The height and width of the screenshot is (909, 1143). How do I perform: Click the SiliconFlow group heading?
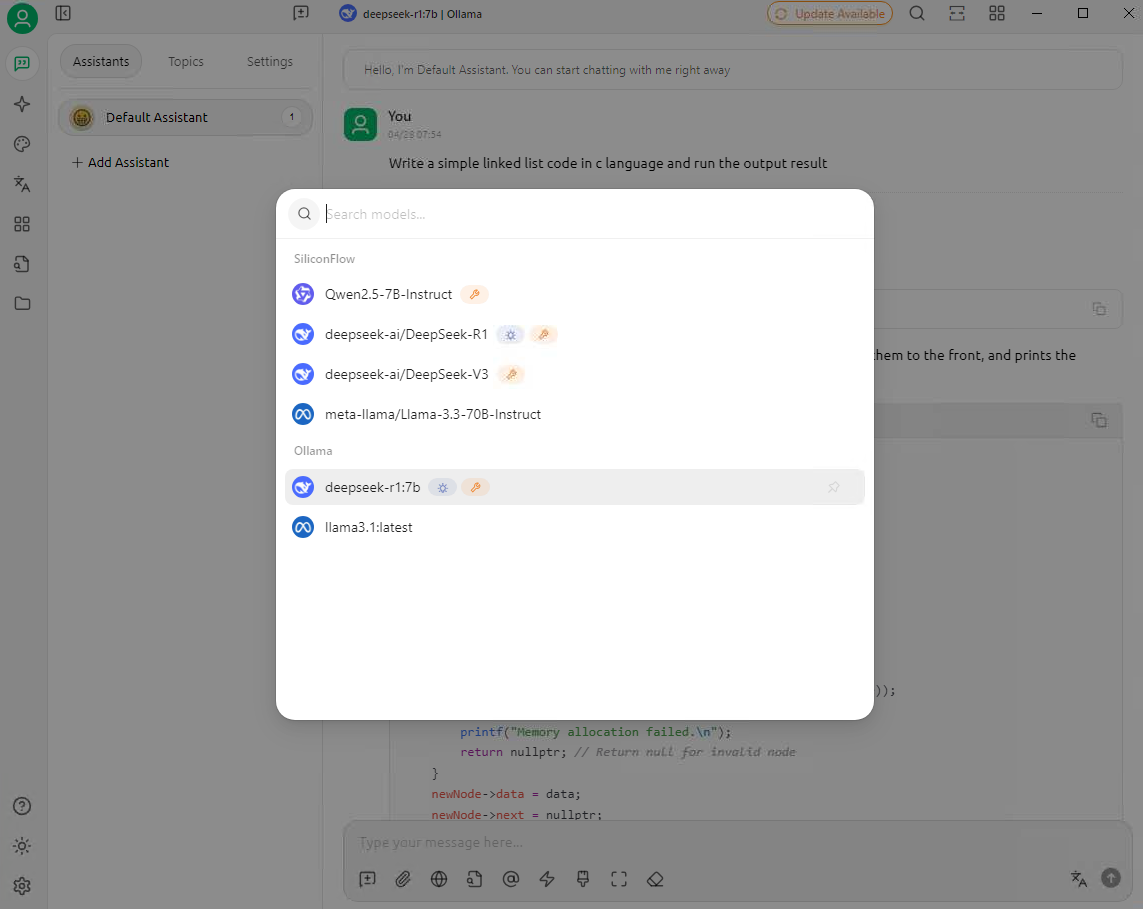point(324,259)
